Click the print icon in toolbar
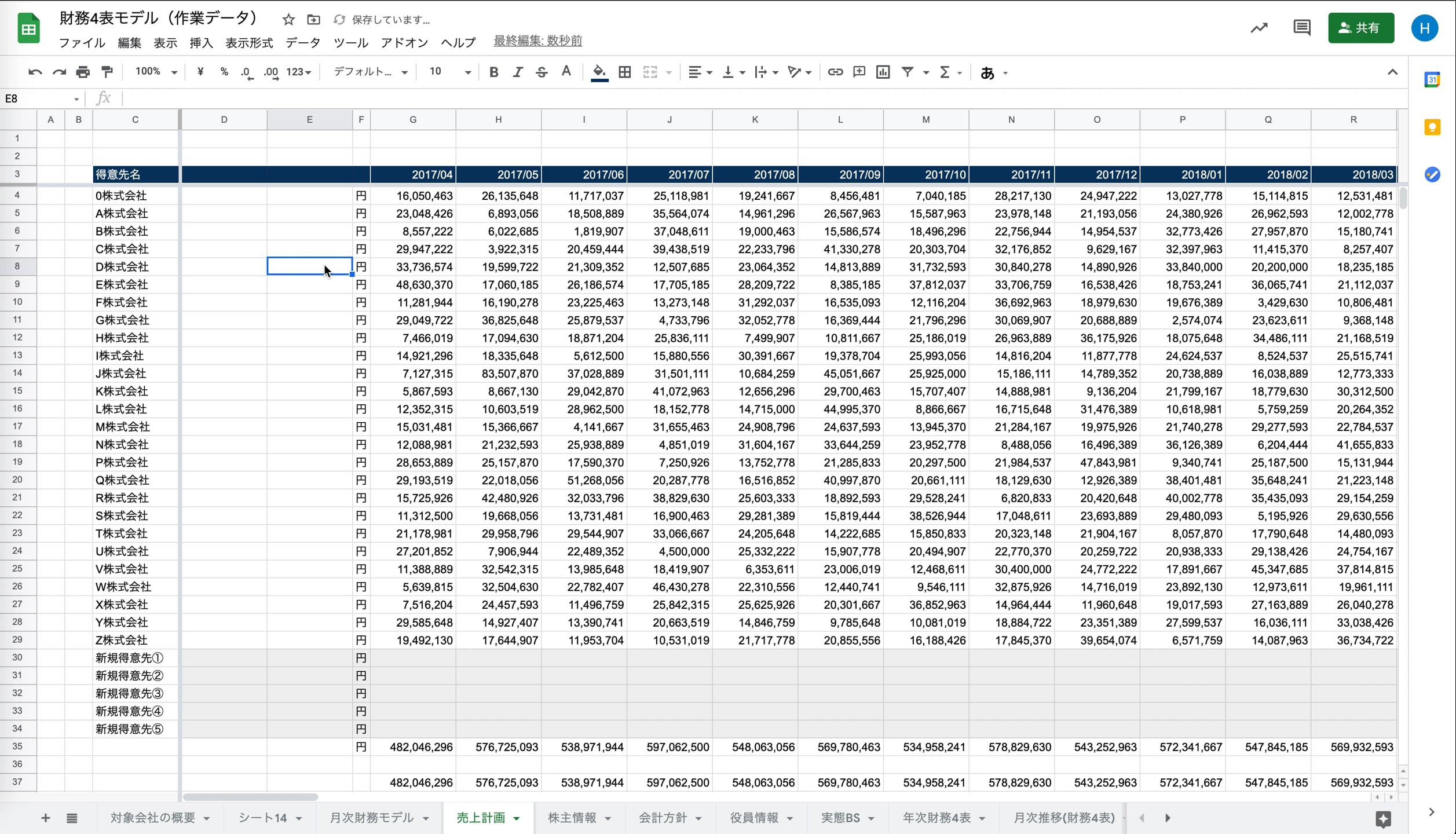 pos(83,72)
